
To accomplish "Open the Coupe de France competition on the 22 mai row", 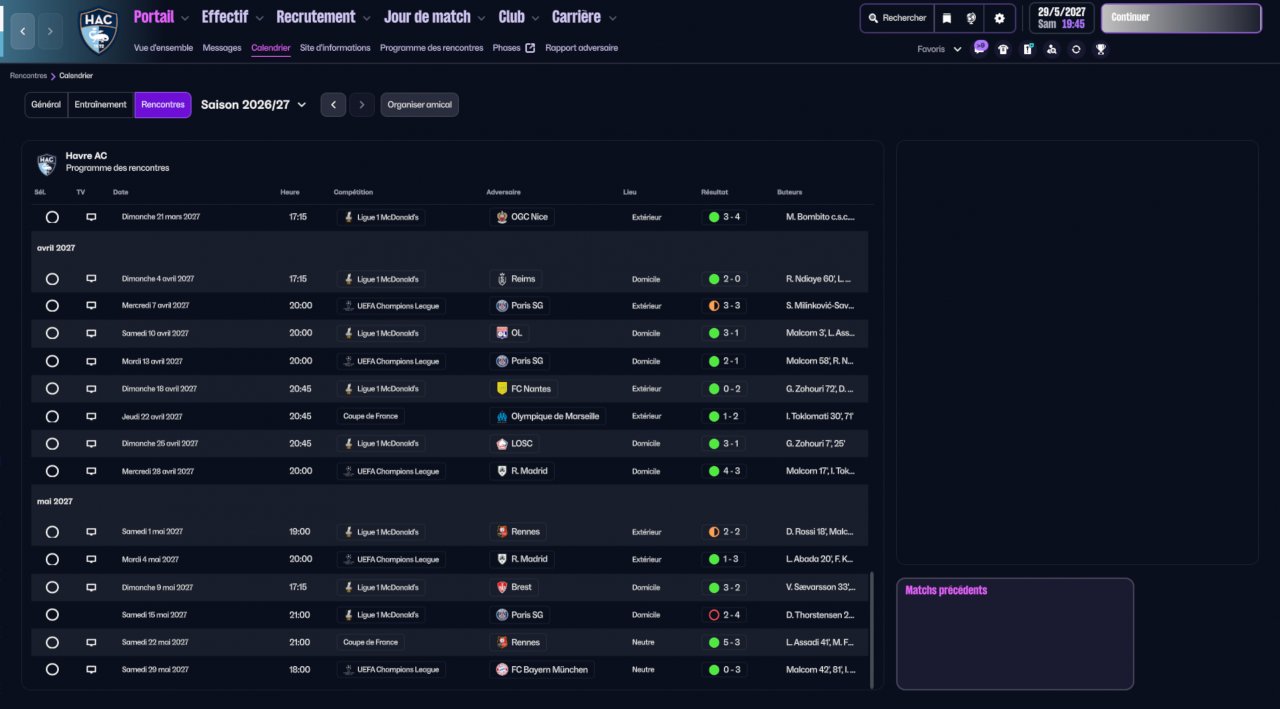I will [370, 642].
